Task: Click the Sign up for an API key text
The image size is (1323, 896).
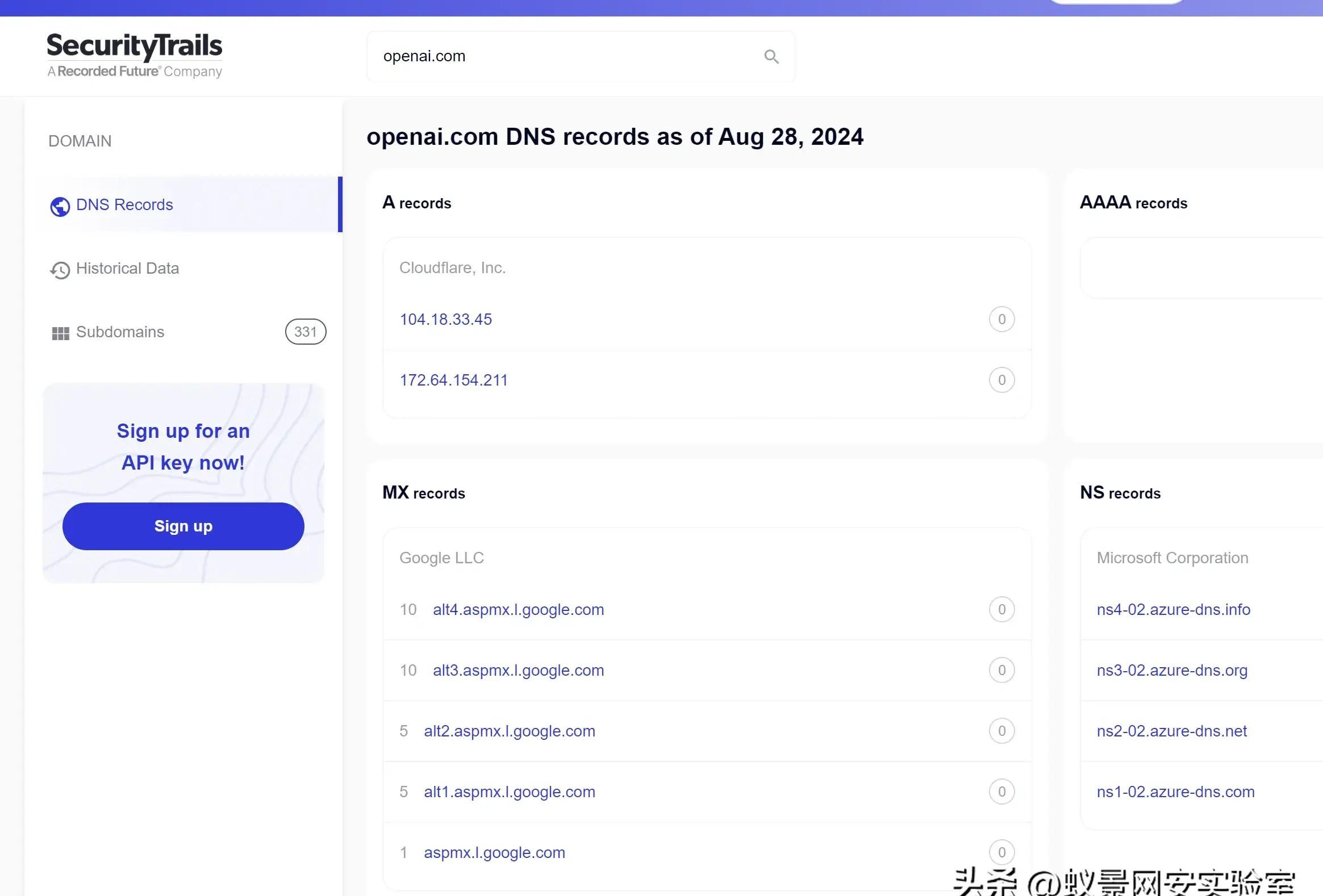Action: [183, 447]
